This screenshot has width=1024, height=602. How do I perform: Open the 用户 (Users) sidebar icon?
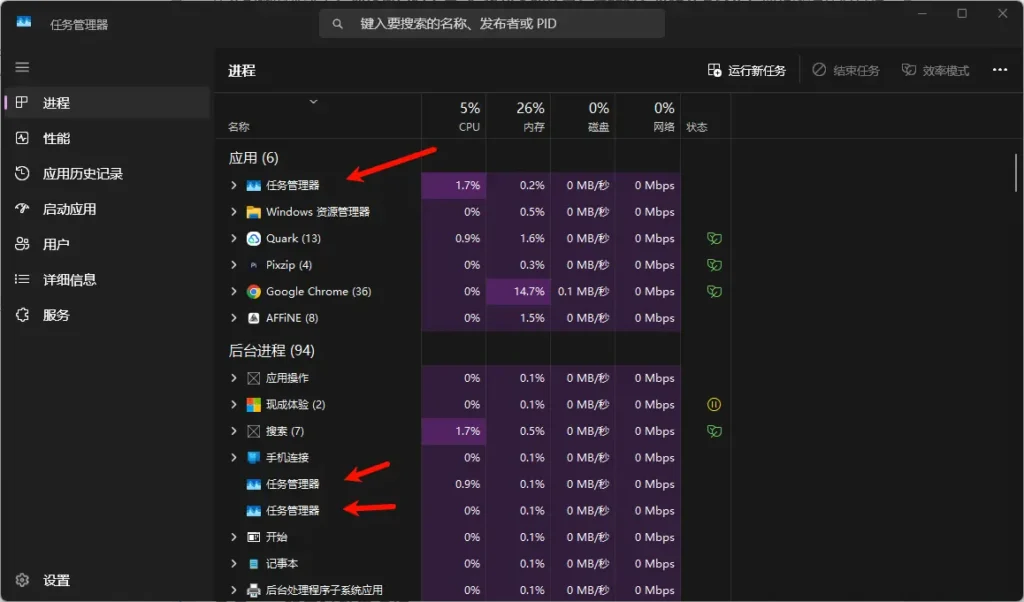[20, 243]
